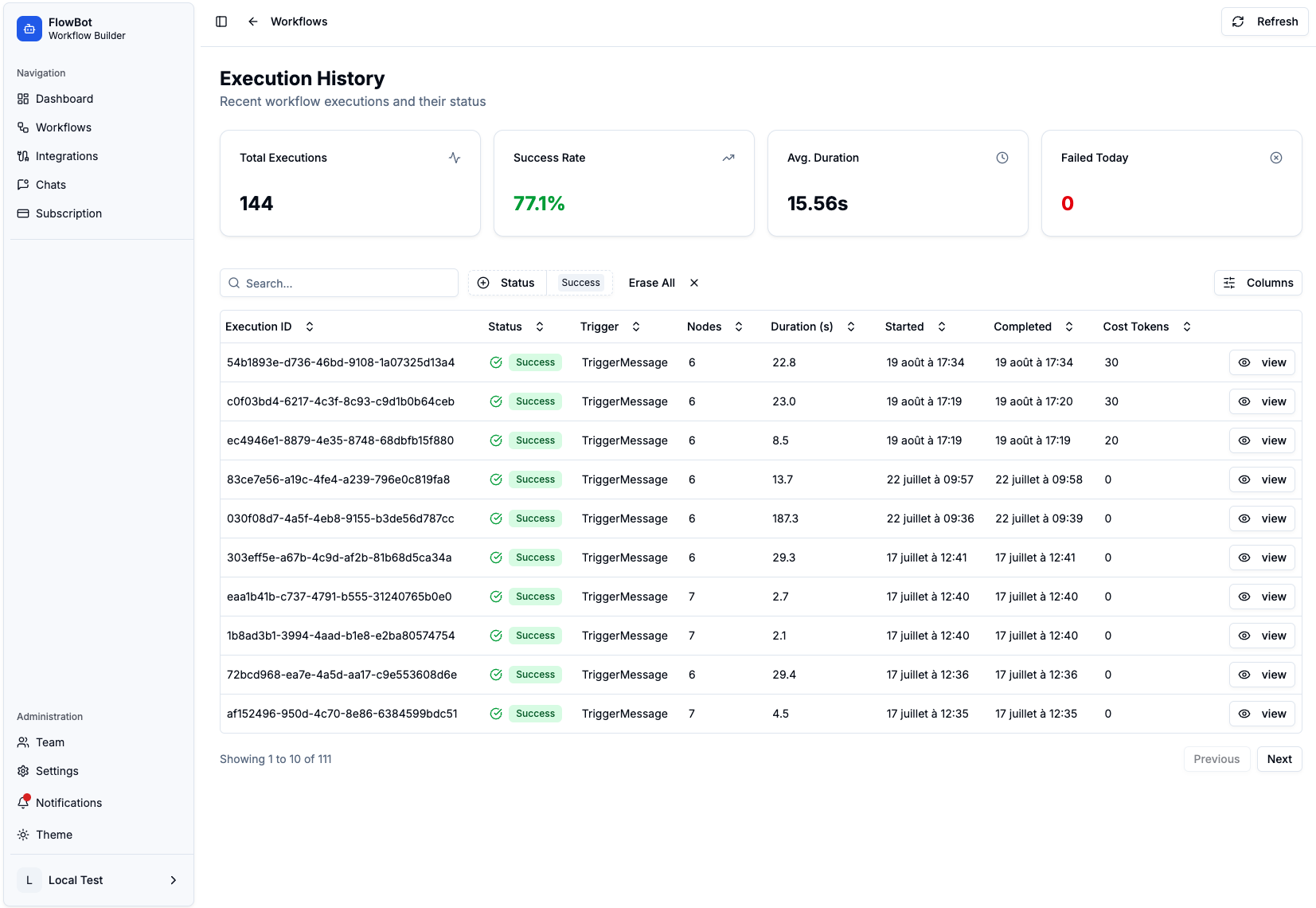
Task: Click the Total Executions activity icon
Action: pyautogui.click(x=454, y=158)
